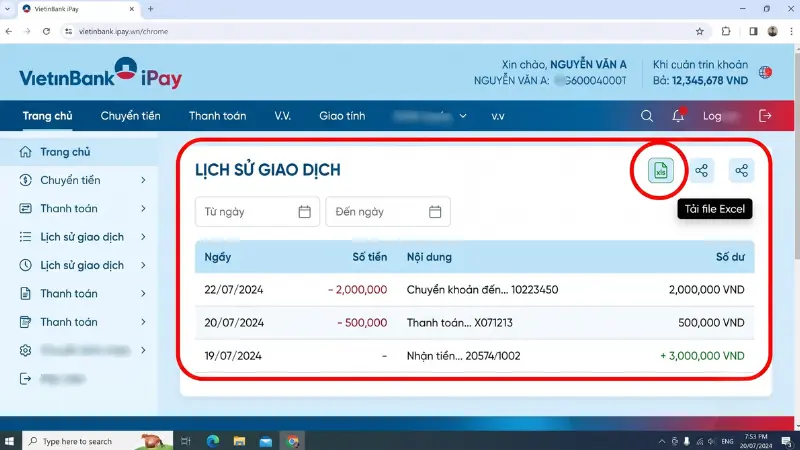The width and height of the screenshot is (800, 450).
Task: Open Mail app from taskbar
Action: (266, 441)
